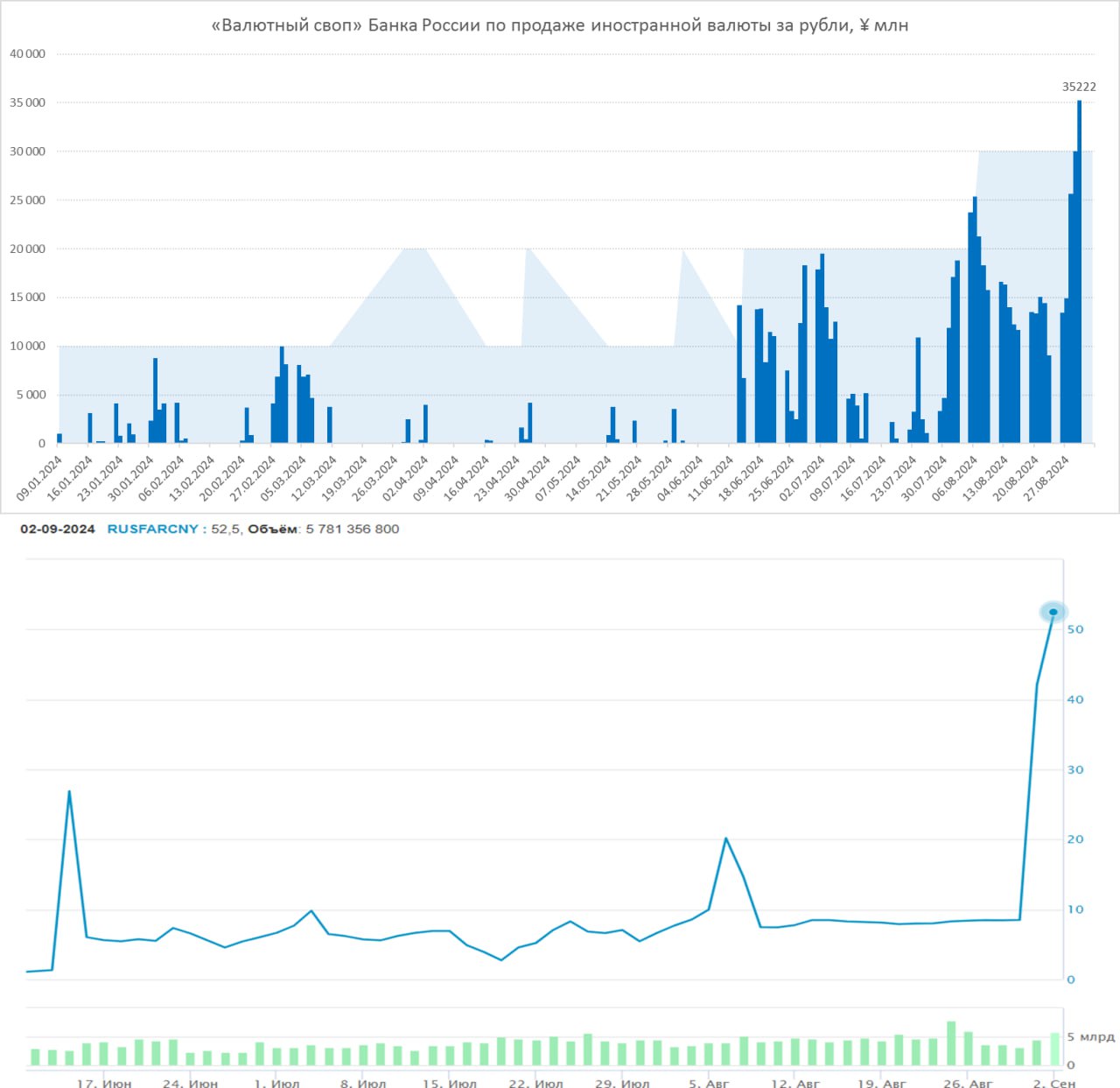Click the last green volume bar on the right
1120x1088 pixels.
click(x=1054, y=1049)
